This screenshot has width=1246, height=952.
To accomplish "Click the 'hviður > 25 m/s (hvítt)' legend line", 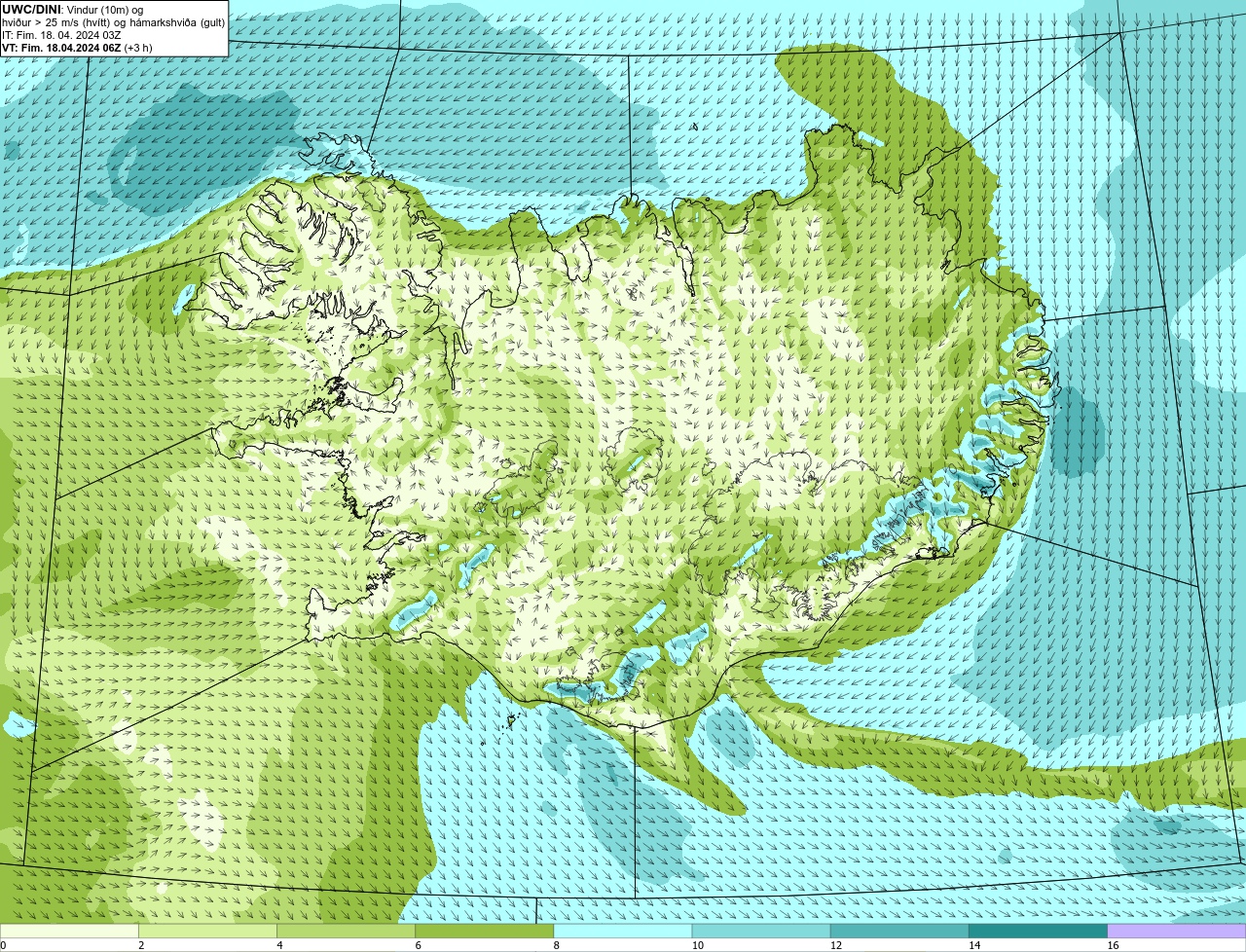I will point(113,22).
